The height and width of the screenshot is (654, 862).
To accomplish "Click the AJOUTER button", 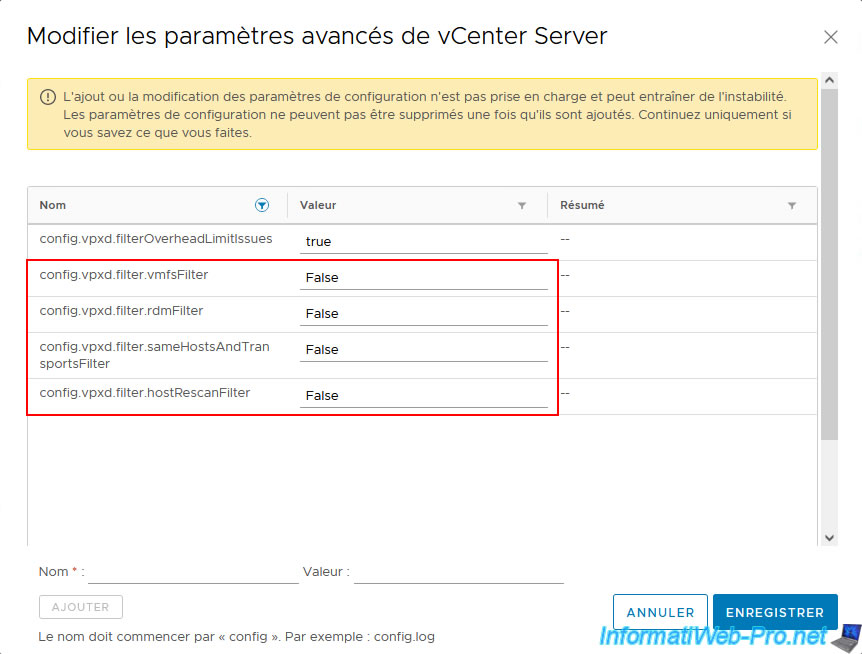I will coord(81,607).
